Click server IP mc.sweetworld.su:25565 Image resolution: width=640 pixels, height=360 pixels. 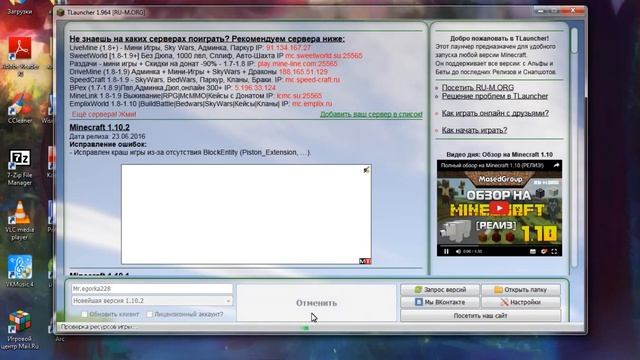(324, 56)
